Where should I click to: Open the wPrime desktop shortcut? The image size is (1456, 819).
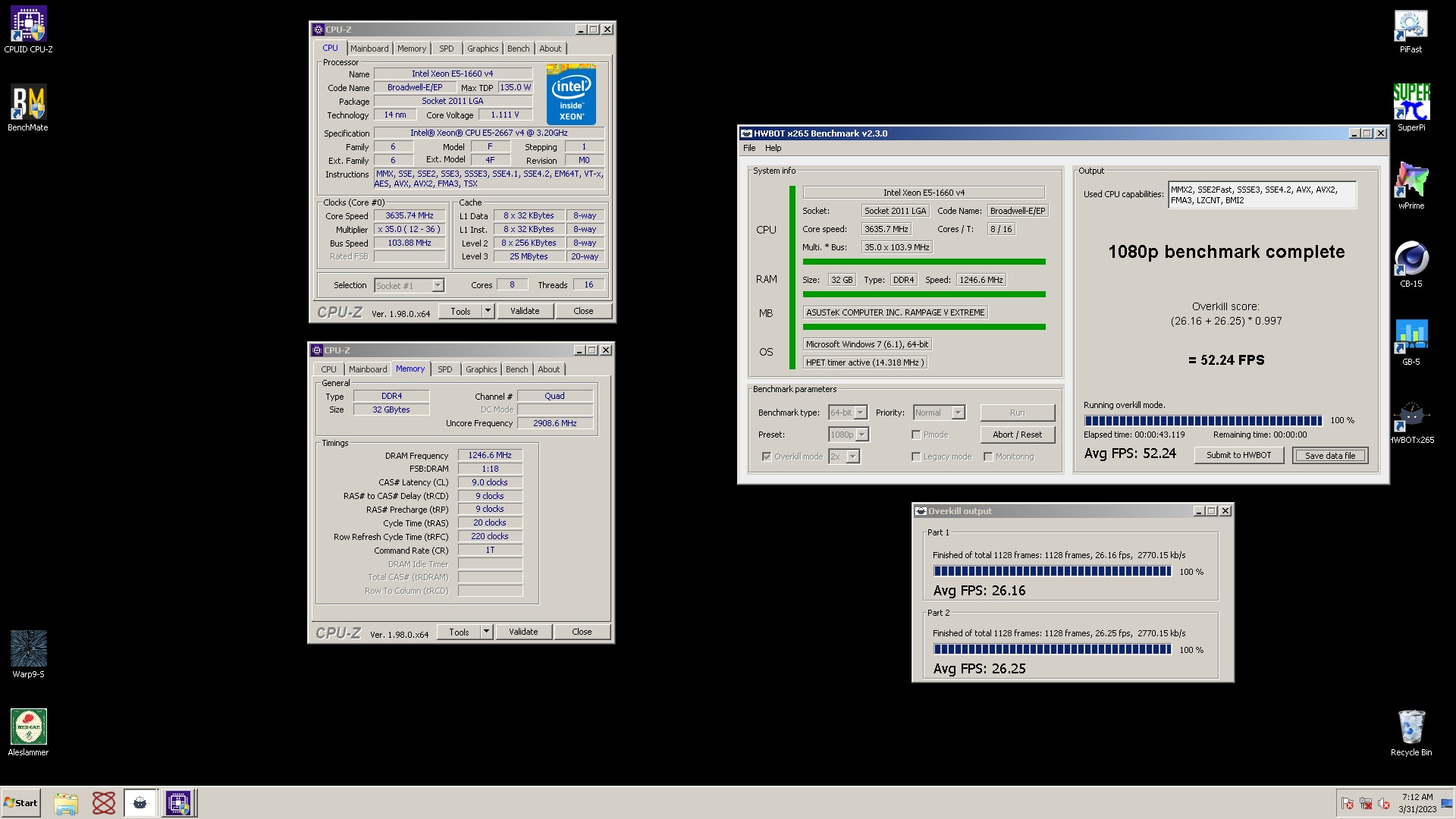(x=1410, y=186)
